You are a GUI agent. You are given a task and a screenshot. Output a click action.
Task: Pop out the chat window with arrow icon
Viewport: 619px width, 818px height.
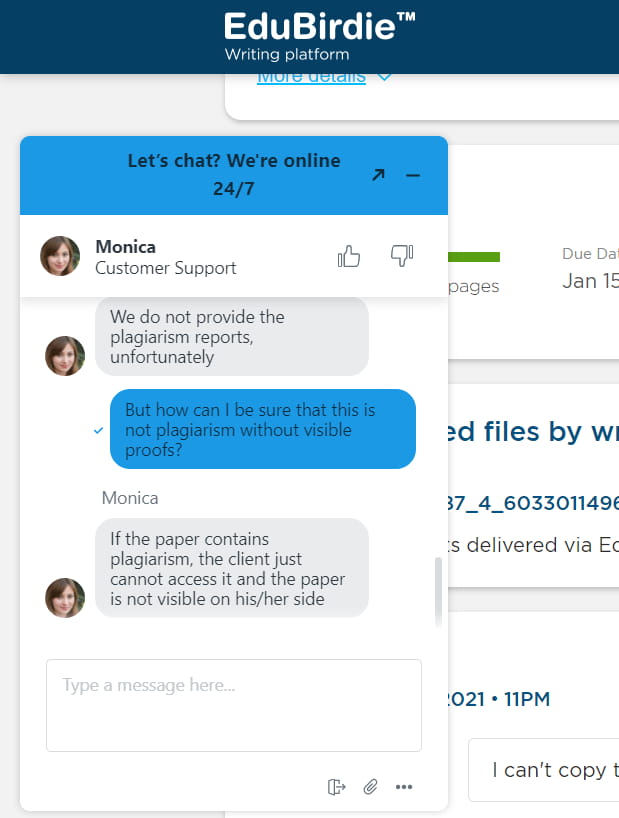[379, 175]
